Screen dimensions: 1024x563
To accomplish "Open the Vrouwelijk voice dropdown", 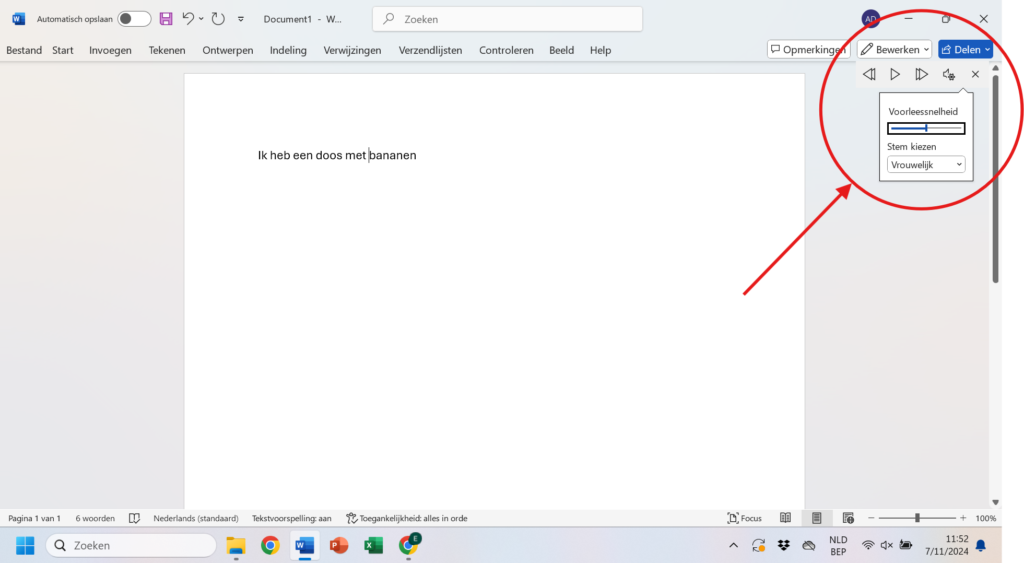I will [x=926, y=165].
